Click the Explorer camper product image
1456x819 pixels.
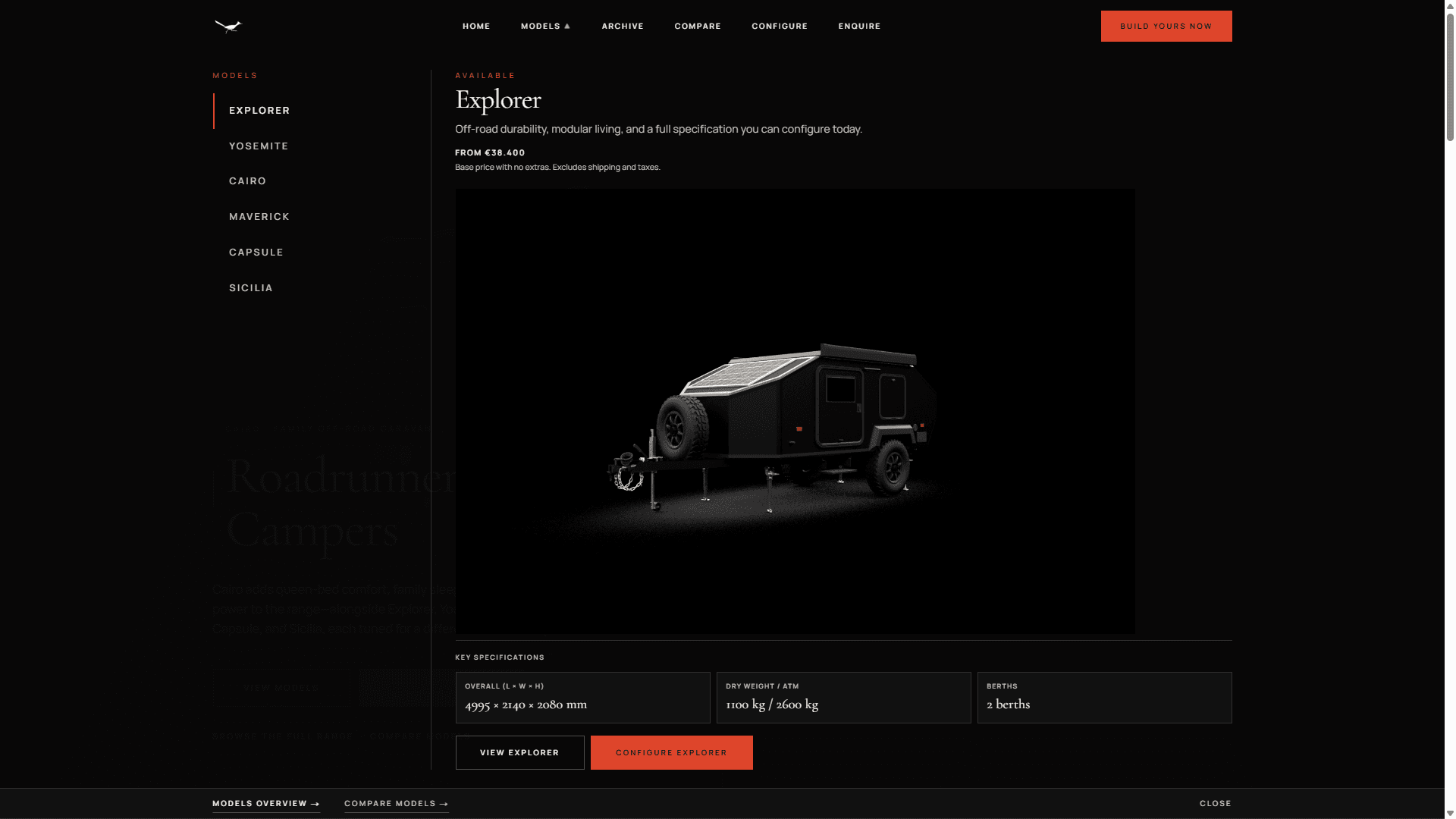795,411
